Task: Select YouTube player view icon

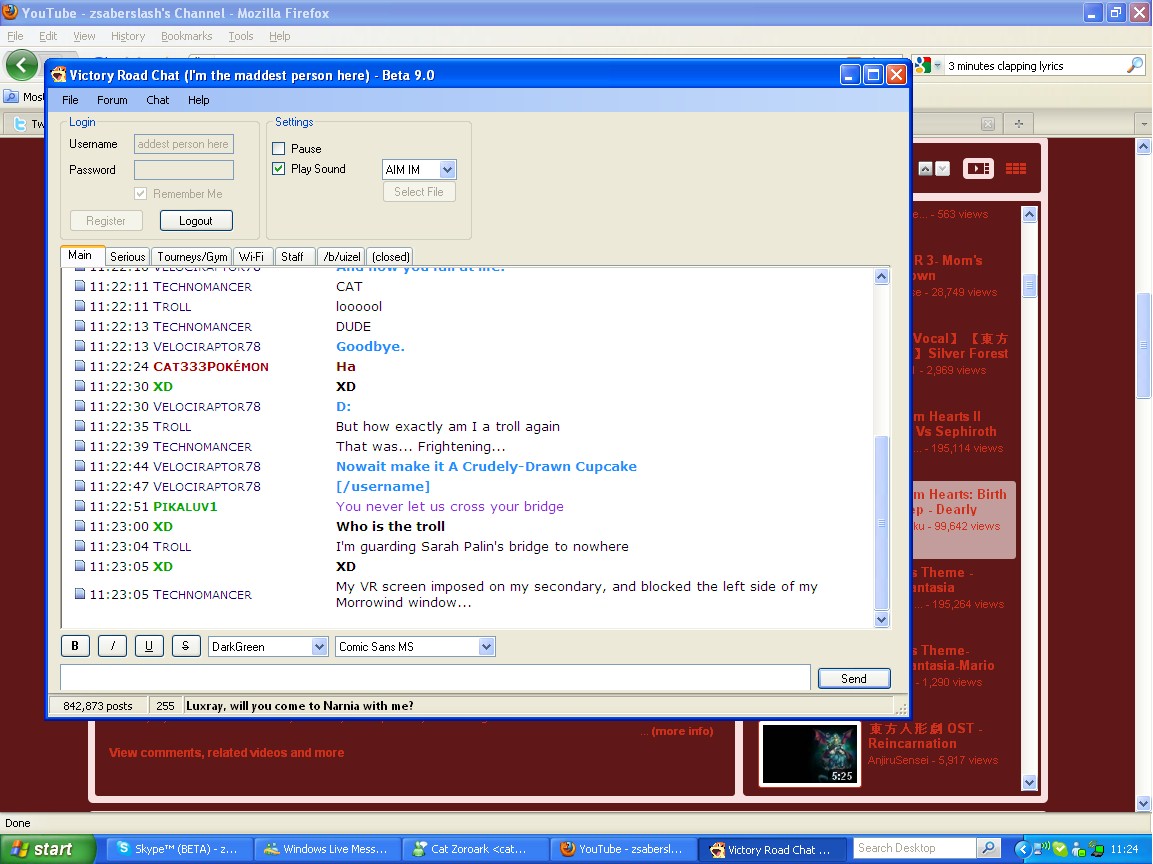Action: click(977, 169)
